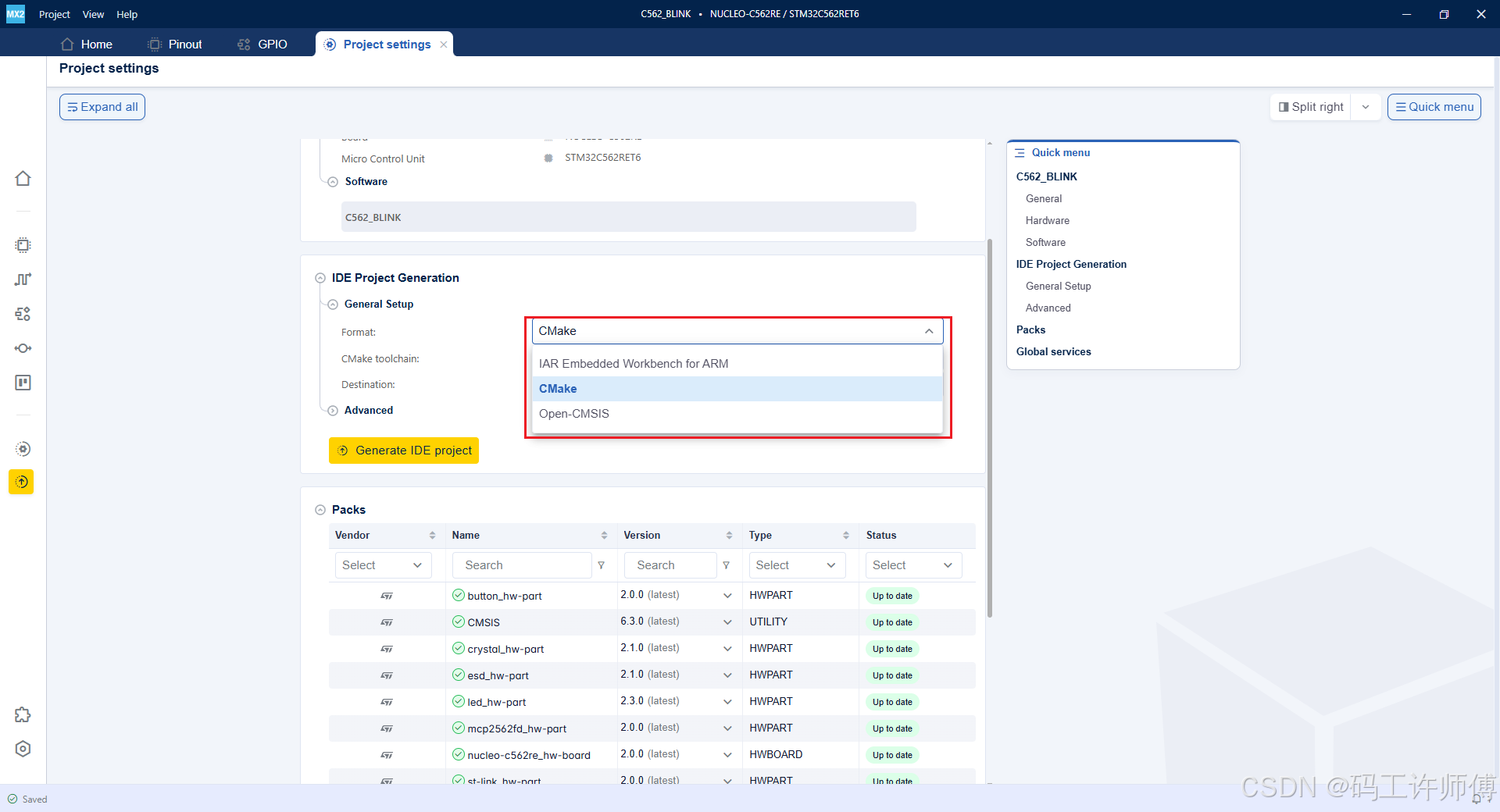Image resolution: width=1500 pixels, height=812 pixels.
Task: Click the green check icon for CMSIS pack
Action: click(x=459, y=621)
